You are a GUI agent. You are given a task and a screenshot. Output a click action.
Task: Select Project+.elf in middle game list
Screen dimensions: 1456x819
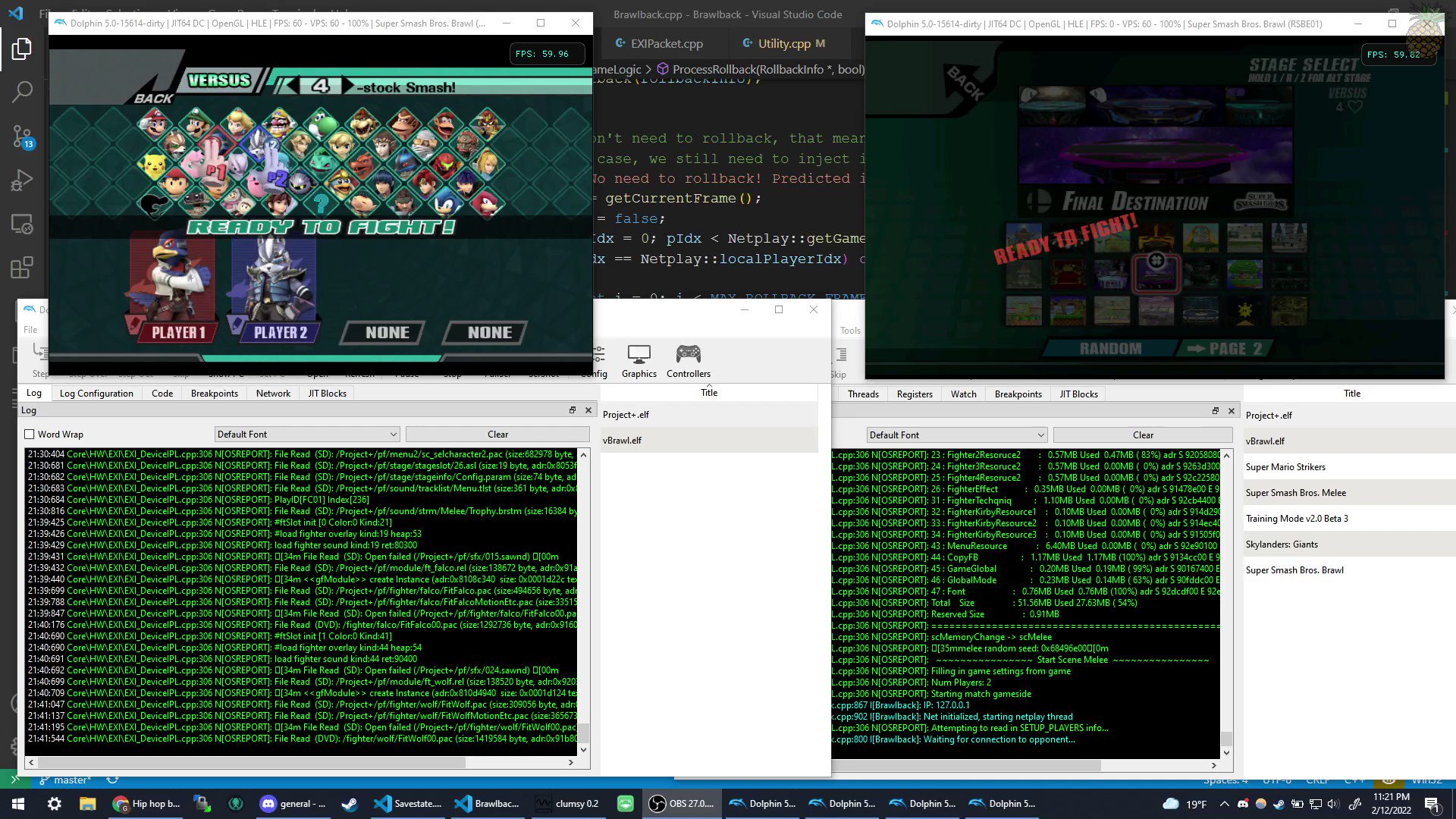click(x=709, y=415)
